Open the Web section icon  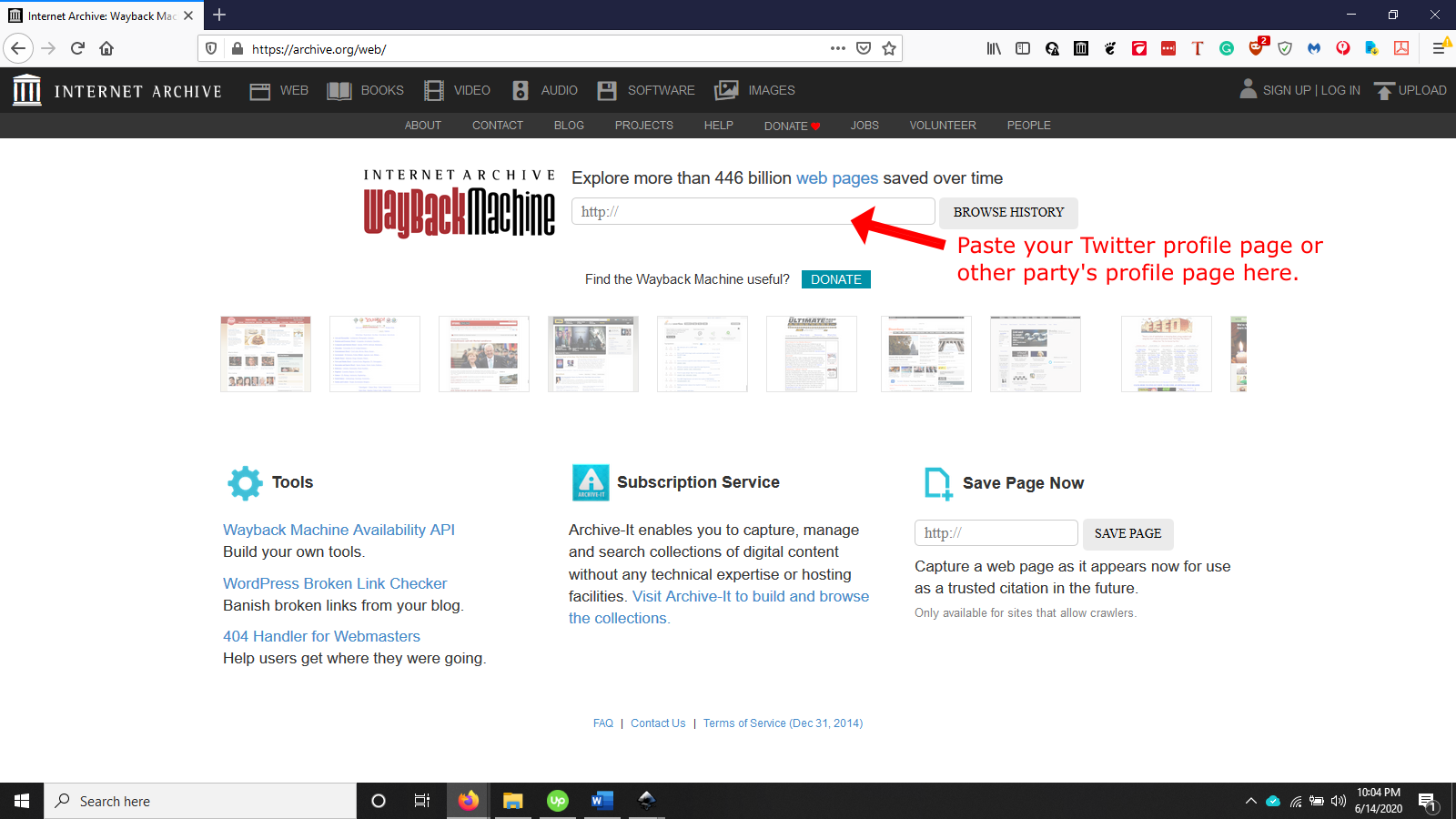(x=260, y=91)
